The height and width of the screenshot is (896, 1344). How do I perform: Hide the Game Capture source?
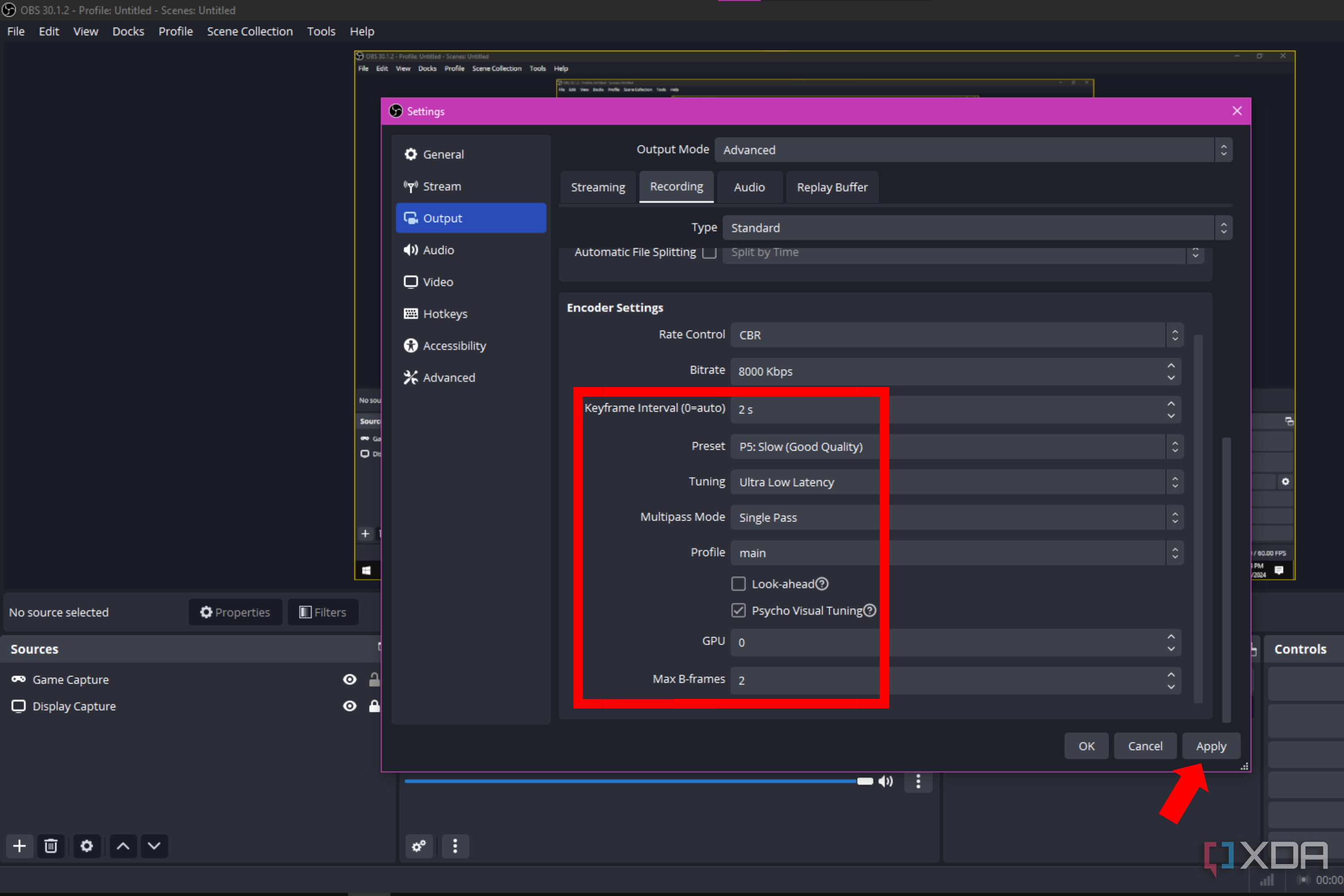pos(349,679)
